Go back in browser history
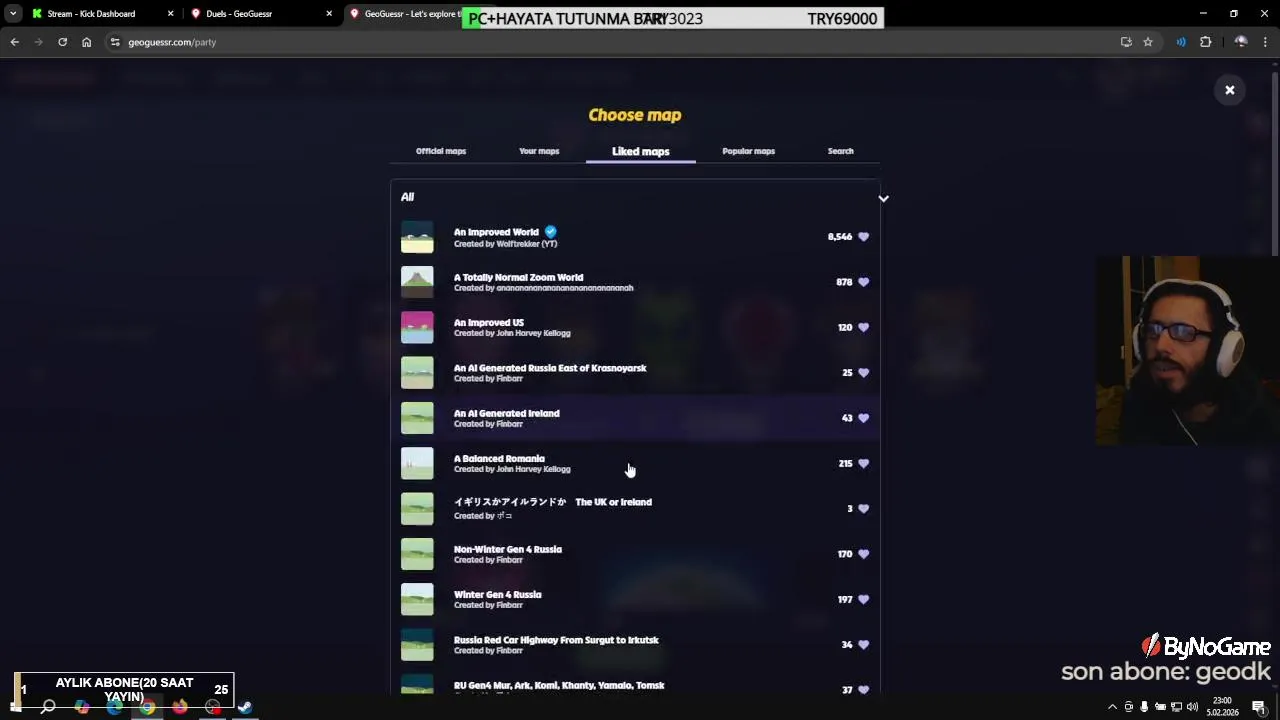 click(x=14, y=42)
